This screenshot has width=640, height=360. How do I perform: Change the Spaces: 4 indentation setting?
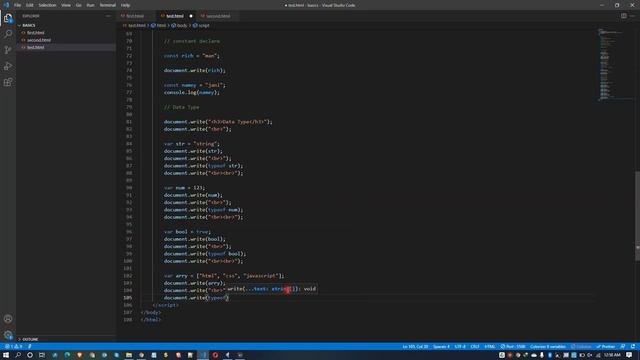[x=441, y=347]
